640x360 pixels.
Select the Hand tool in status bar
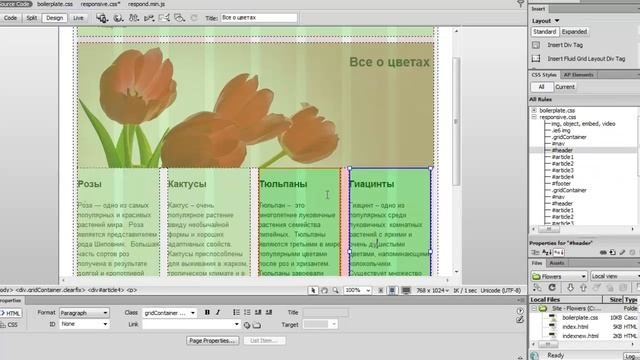click(x=324, y=290)
